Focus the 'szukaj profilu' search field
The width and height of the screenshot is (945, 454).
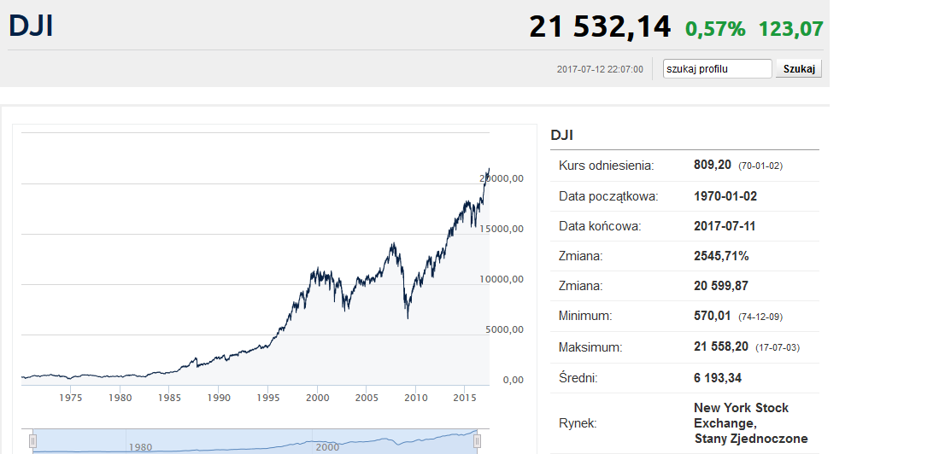717,69
